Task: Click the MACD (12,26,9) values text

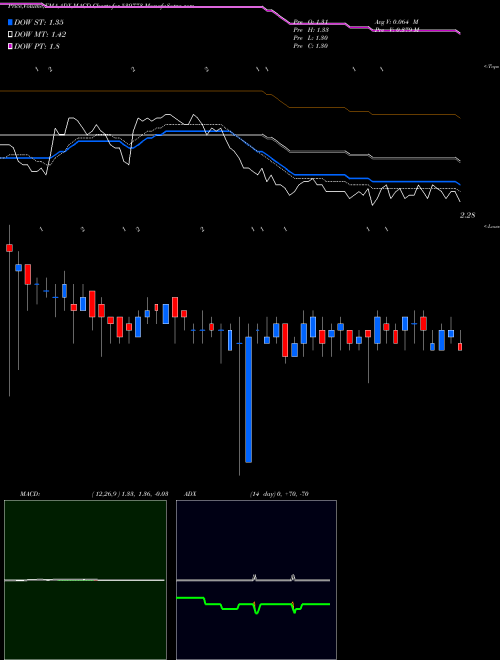Action: pos(130,494)
